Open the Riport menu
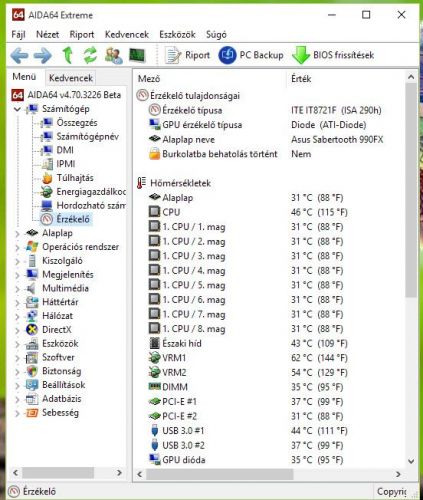 pyautogui.click(x=82, y=34)
